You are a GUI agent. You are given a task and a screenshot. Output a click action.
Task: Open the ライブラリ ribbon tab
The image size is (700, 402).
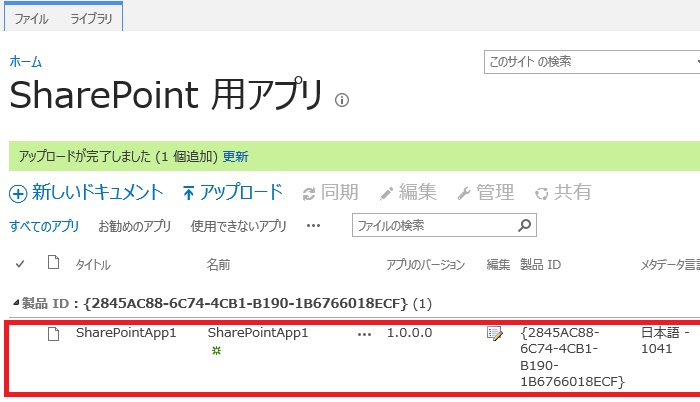point(92,19)
